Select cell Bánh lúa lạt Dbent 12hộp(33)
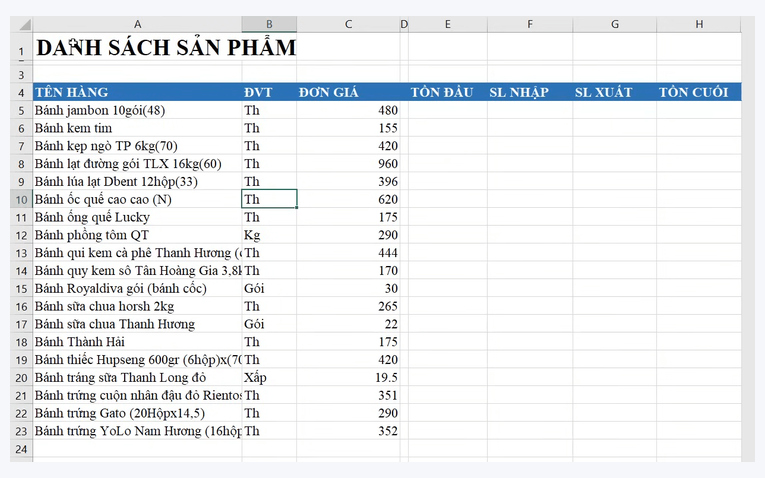The height and width of the screenshot is (478, 765). tap(137, 181)
